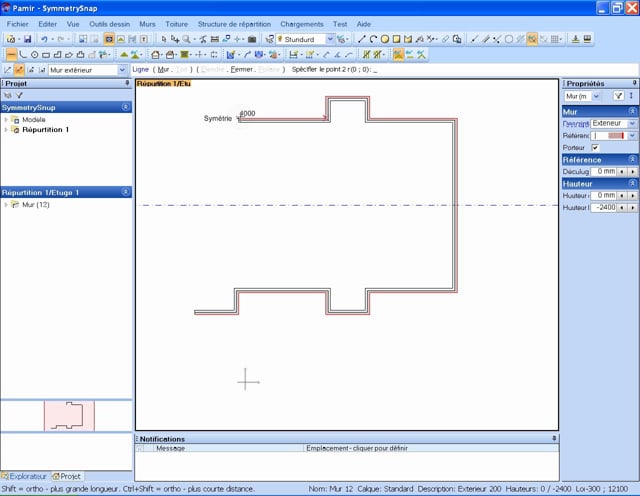Click the house outline icon
The image size is (640, 496).
click(x=155, y=54)
